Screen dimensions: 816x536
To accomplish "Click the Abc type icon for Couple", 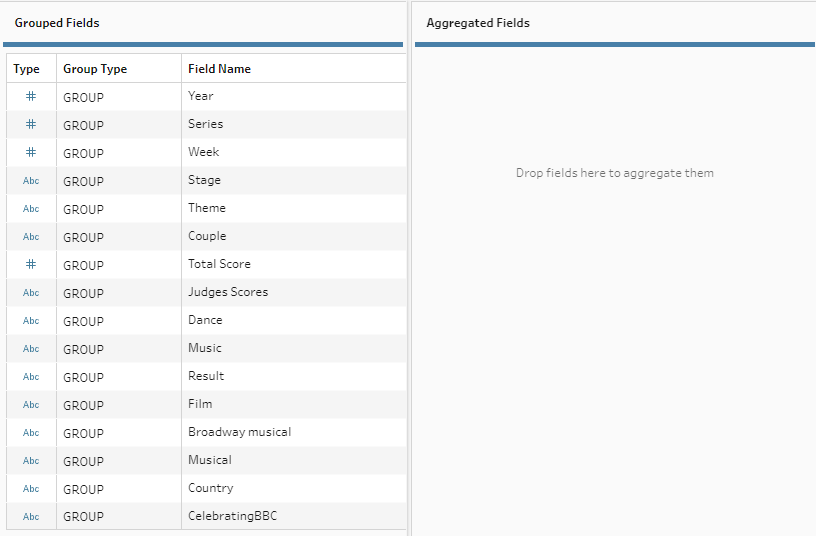I will click(x=30, y=237).
